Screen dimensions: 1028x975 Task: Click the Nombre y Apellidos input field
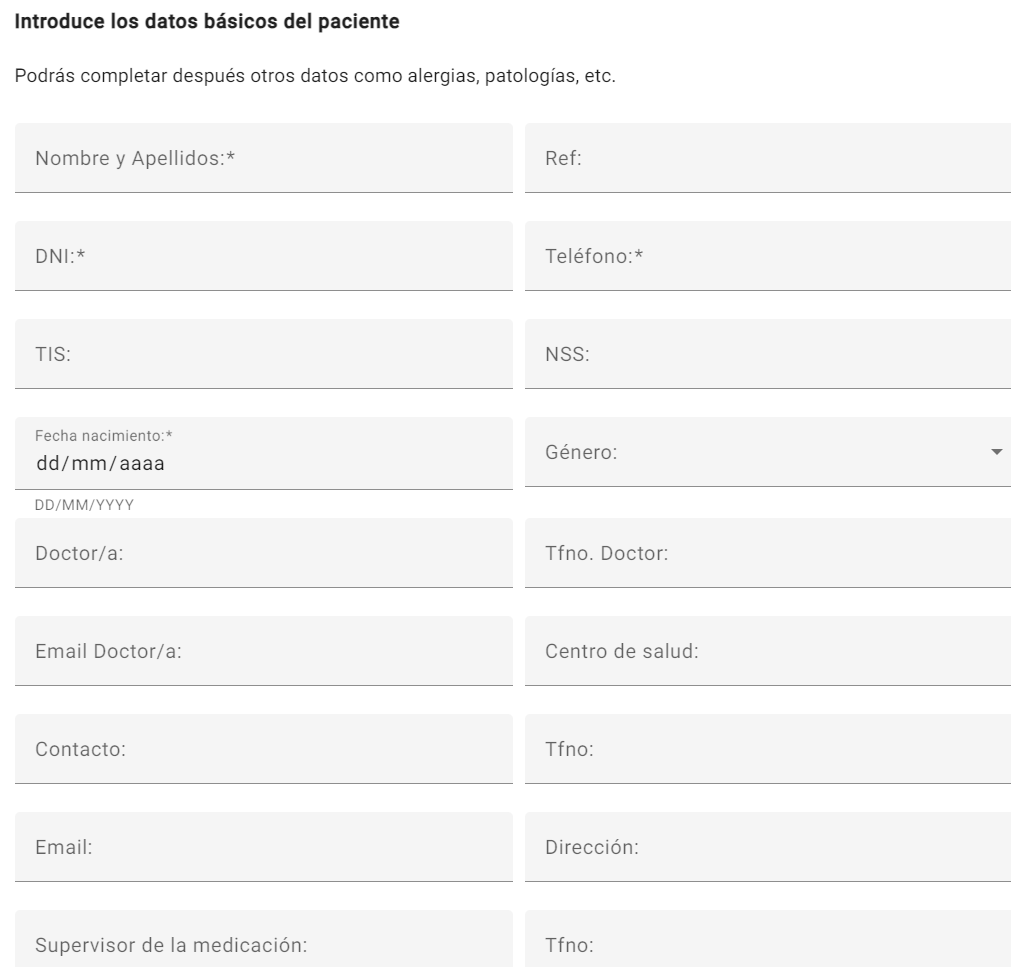[260, 157]
